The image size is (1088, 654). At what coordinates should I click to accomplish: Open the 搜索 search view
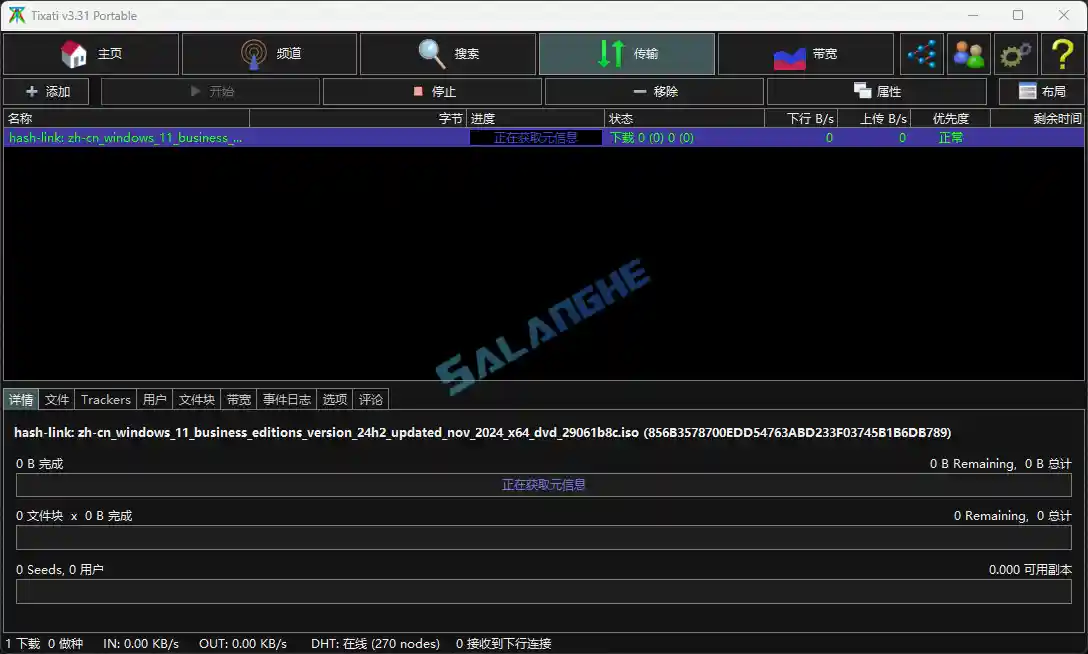[x=447, y=55]
